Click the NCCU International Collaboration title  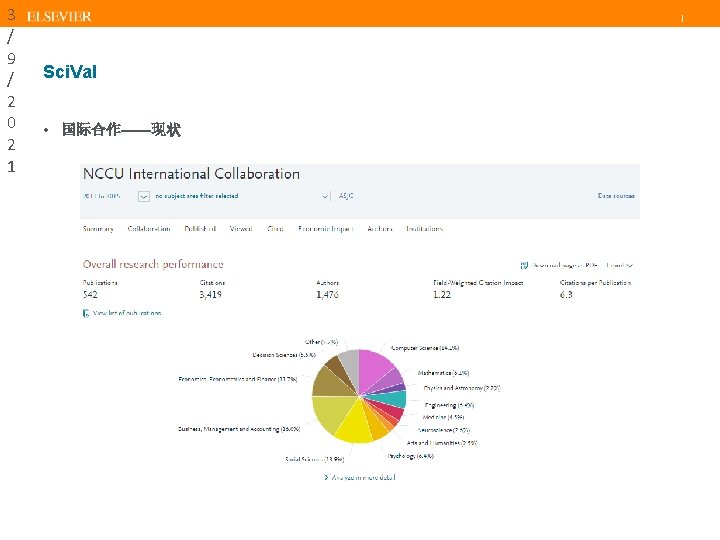191,174
